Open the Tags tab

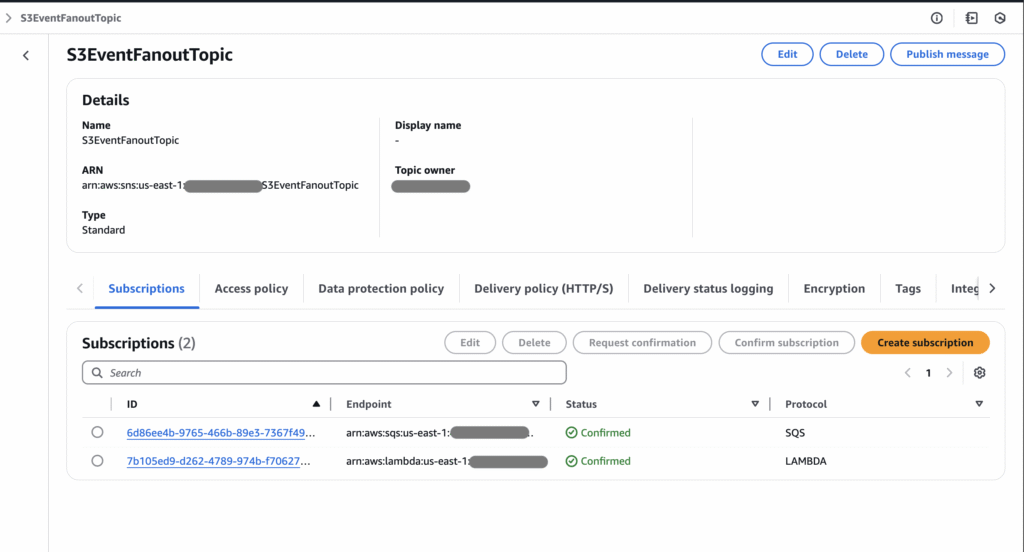(x=908, y=289)
